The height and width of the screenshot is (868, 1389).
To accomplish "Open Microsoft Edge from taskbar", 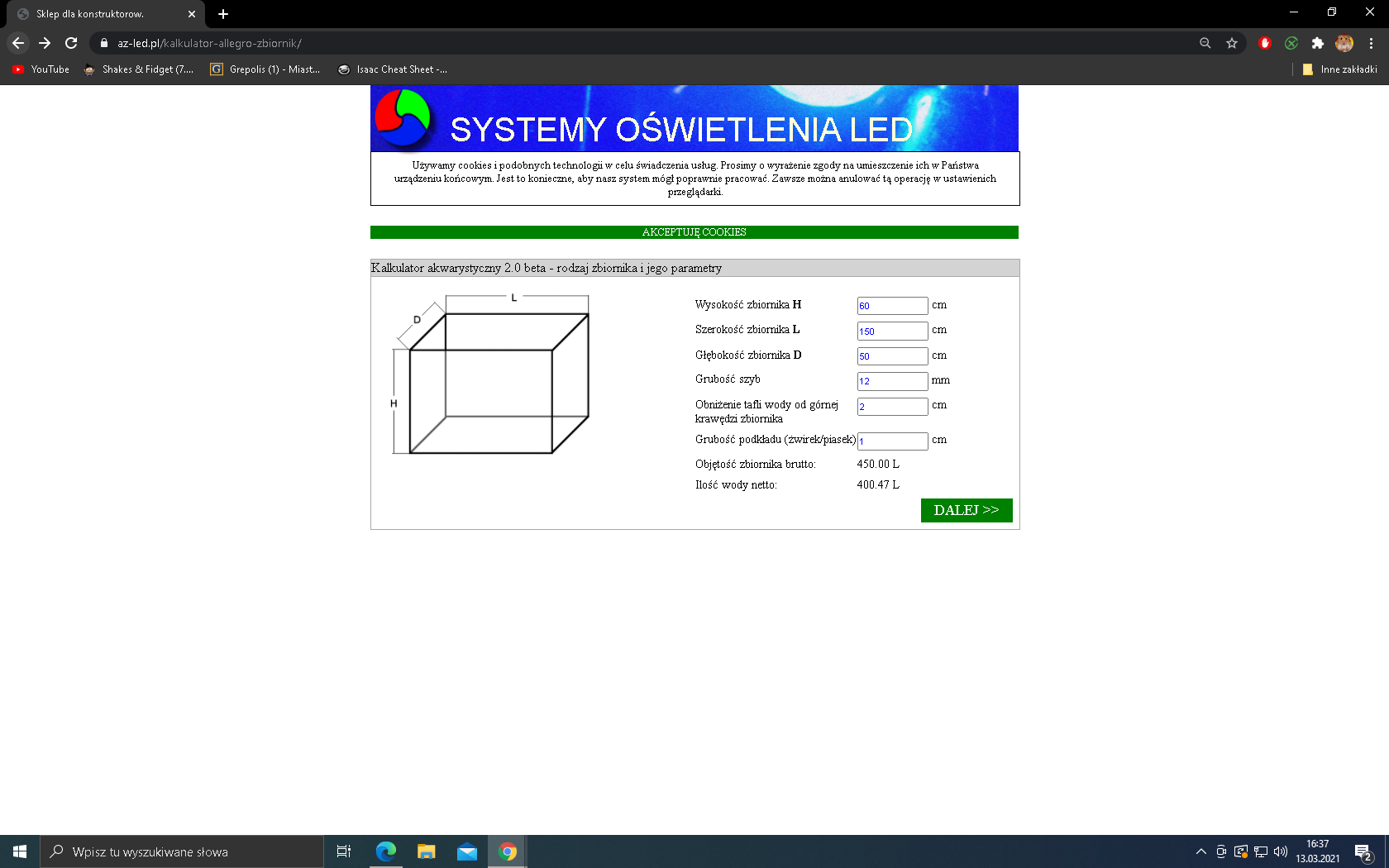I will click(386, 851).
